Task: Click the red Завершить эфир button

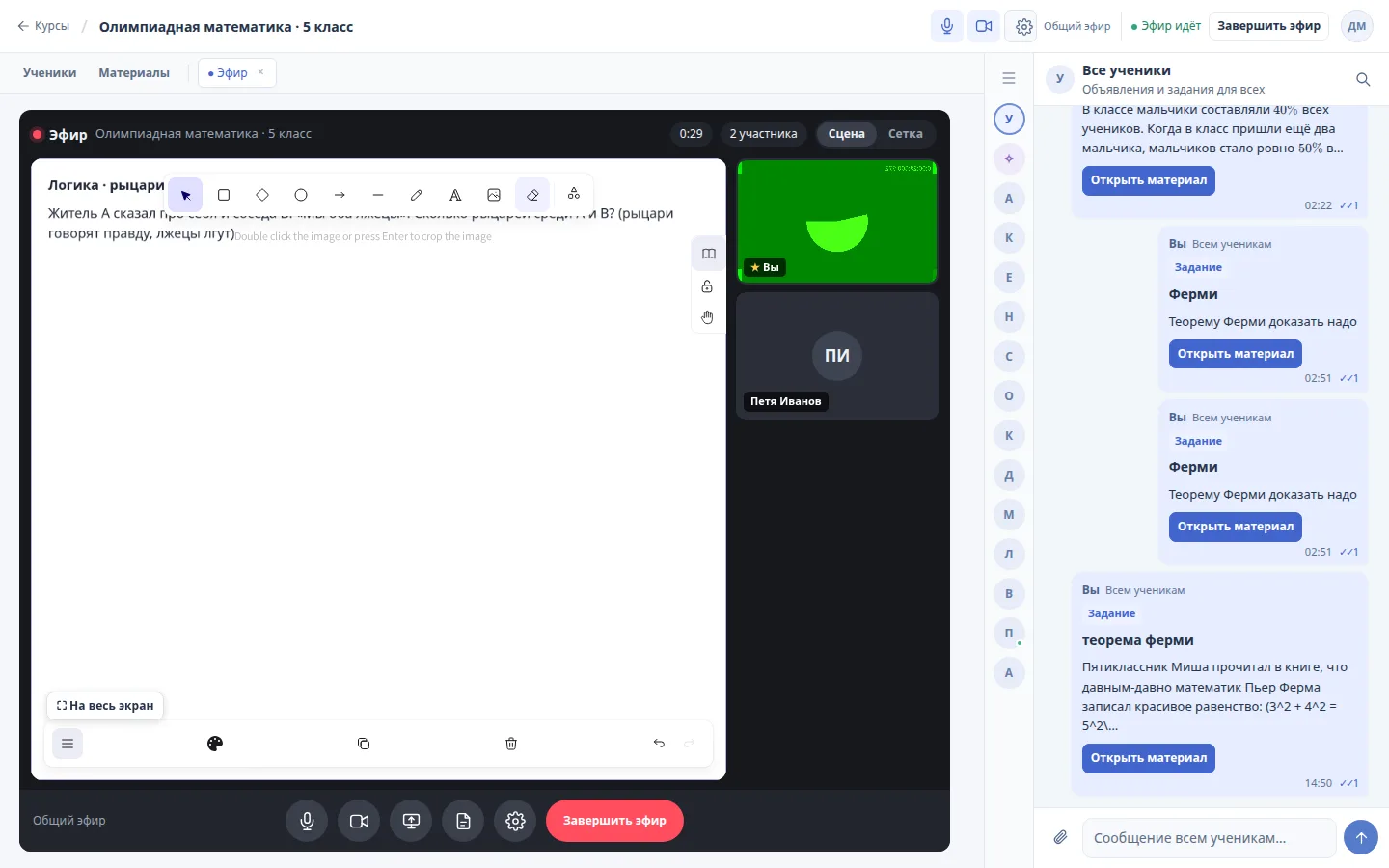Action: pos(614,821)
